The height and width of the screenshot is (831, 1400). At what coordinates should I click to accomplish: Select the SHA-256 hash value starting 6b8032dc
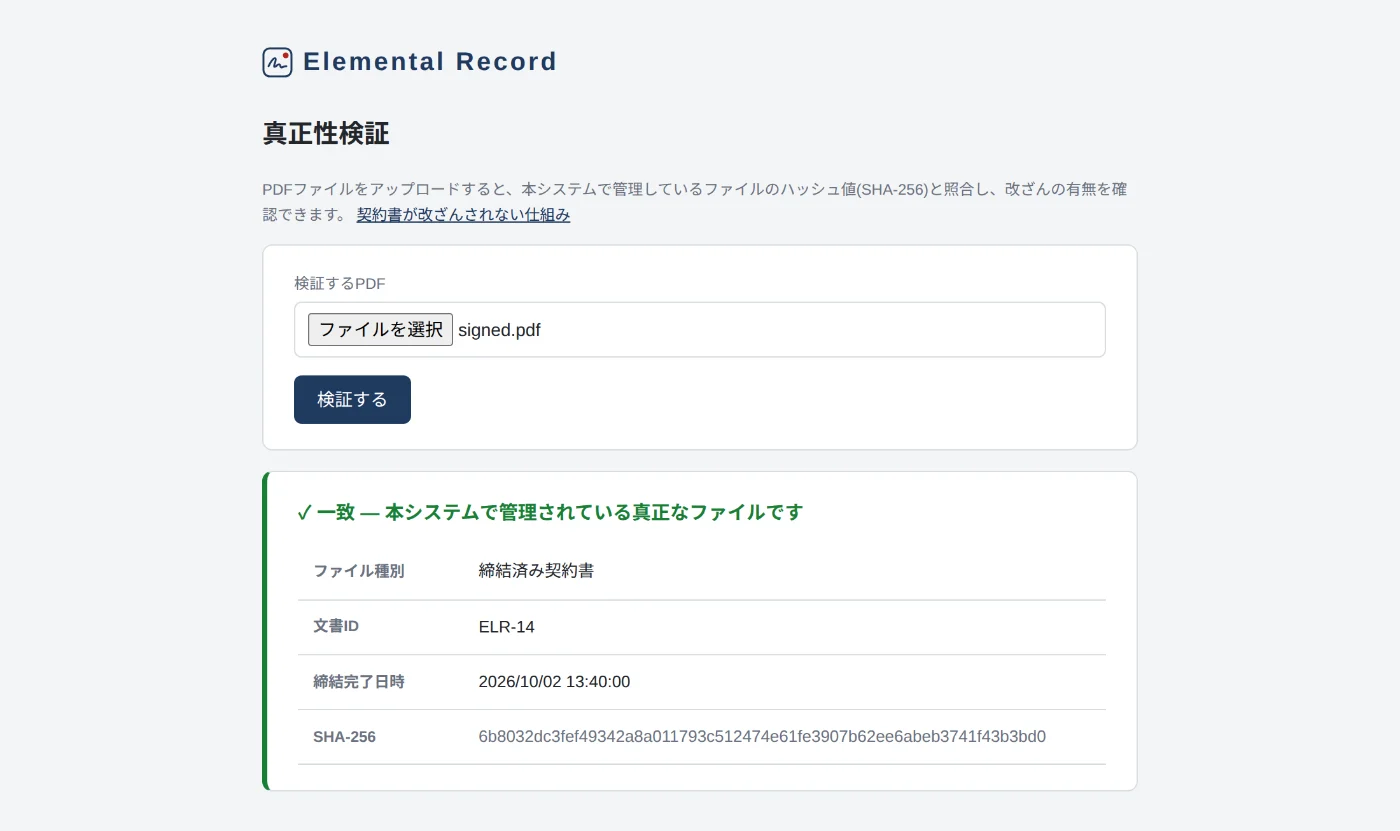pyautogui.click(x=762, y=737)
